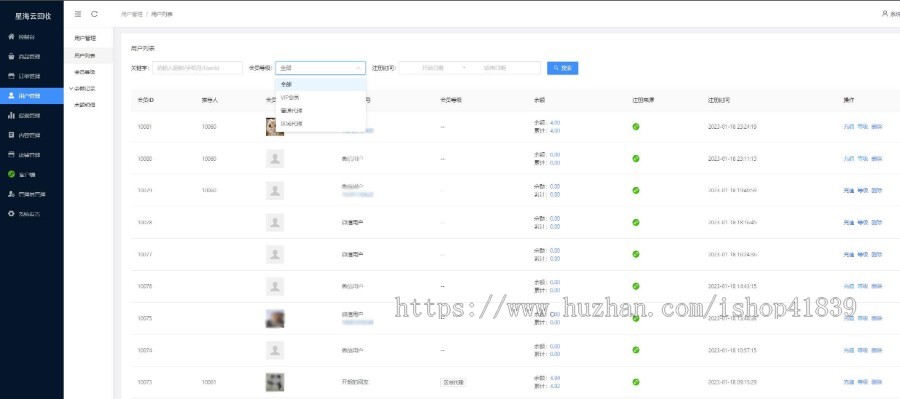Click the green source icon in row 10080
Screen dimensions: 900x399
click(635, 158)
